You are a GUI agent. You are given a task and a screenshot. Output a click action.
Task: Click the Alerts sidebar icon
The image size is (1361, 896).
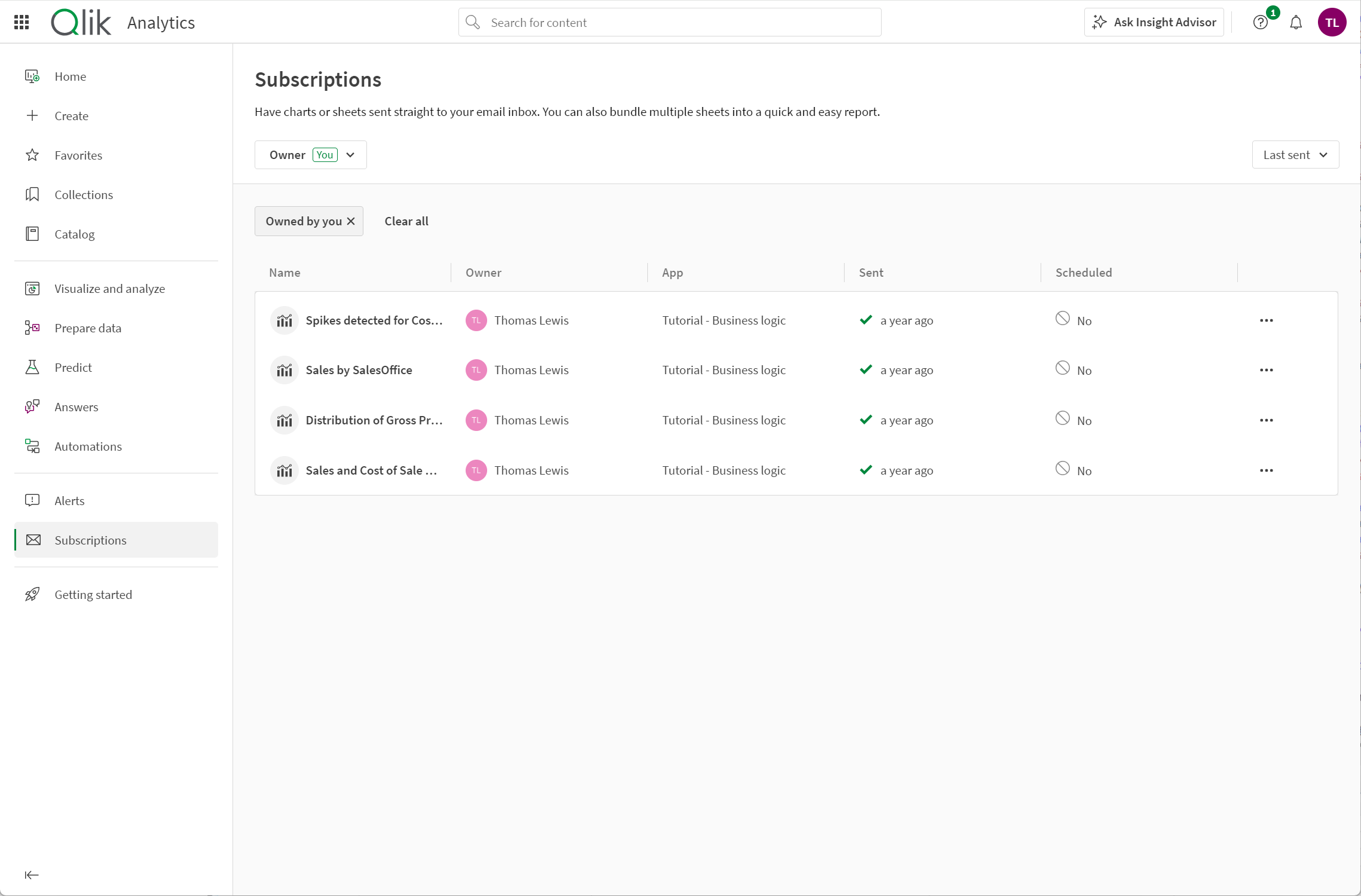[33, 500]
